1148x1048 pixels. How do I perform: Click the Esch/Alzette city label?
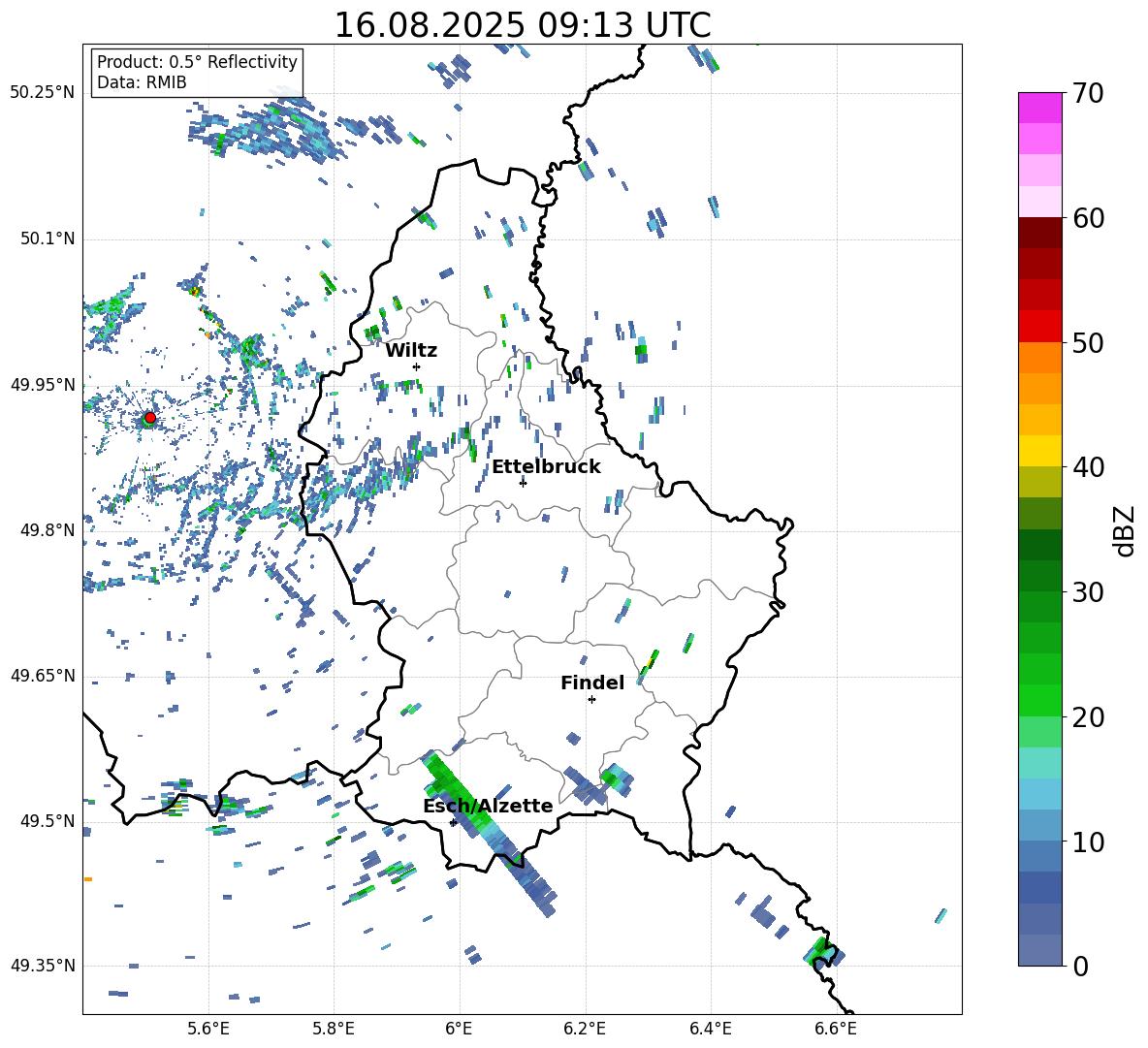click(488, 807)
